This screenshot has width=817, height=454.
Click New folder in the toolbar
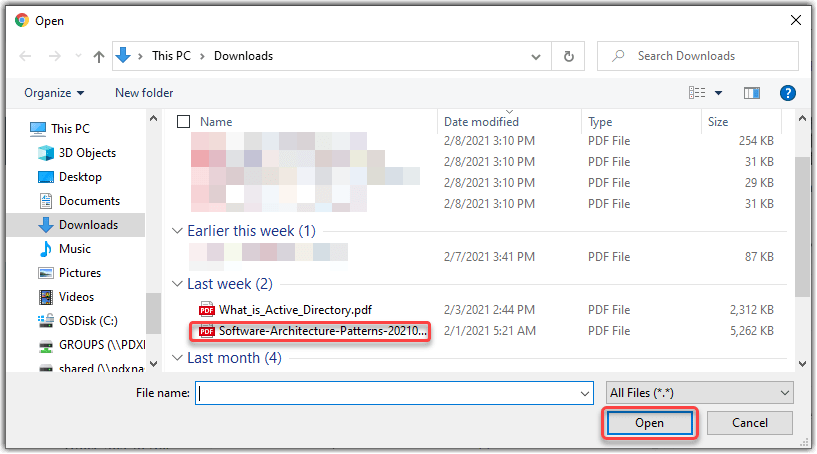point(144,93)
